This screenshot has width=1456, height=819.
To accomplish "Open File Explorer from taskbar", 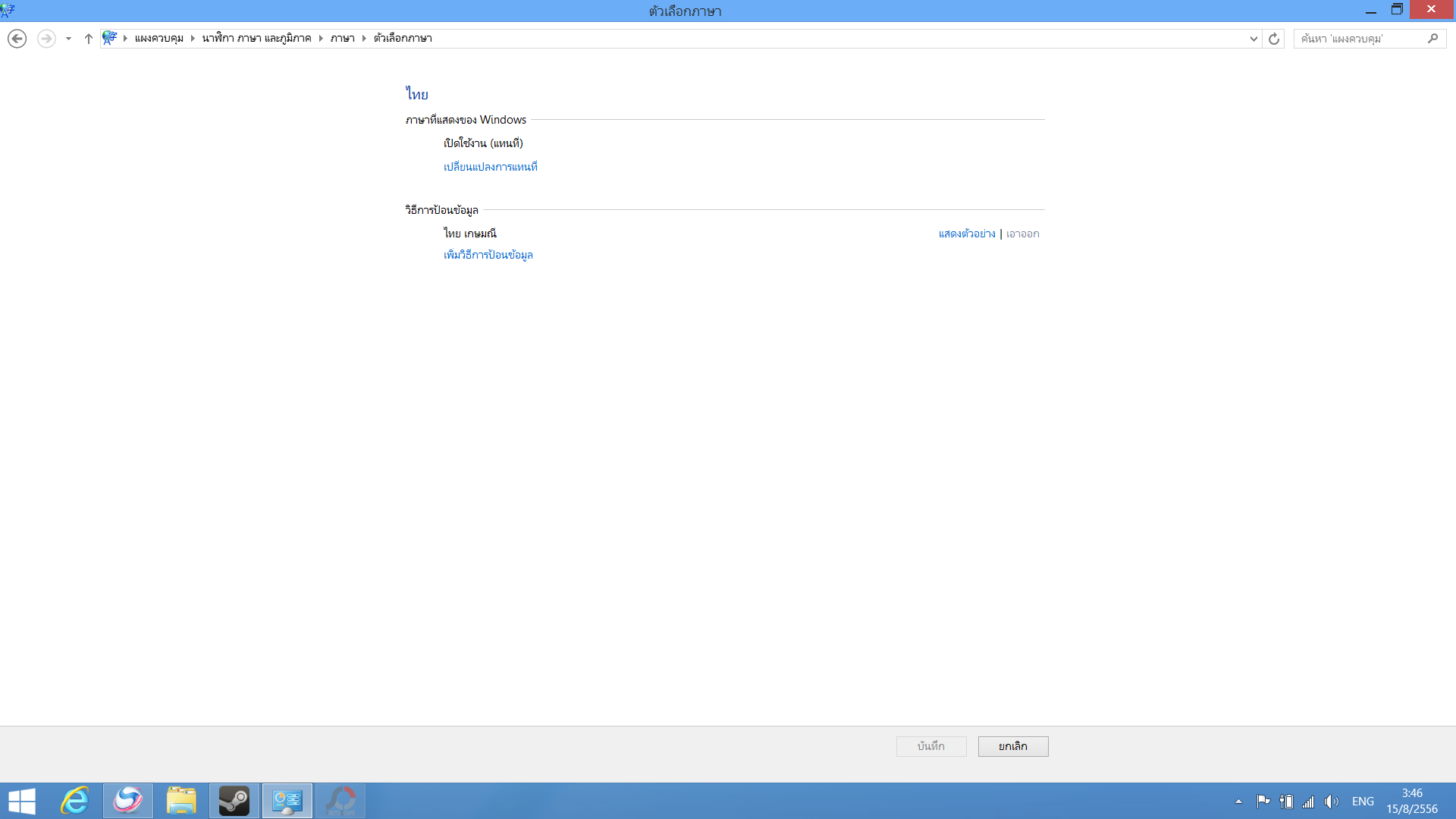I will 181,801.
